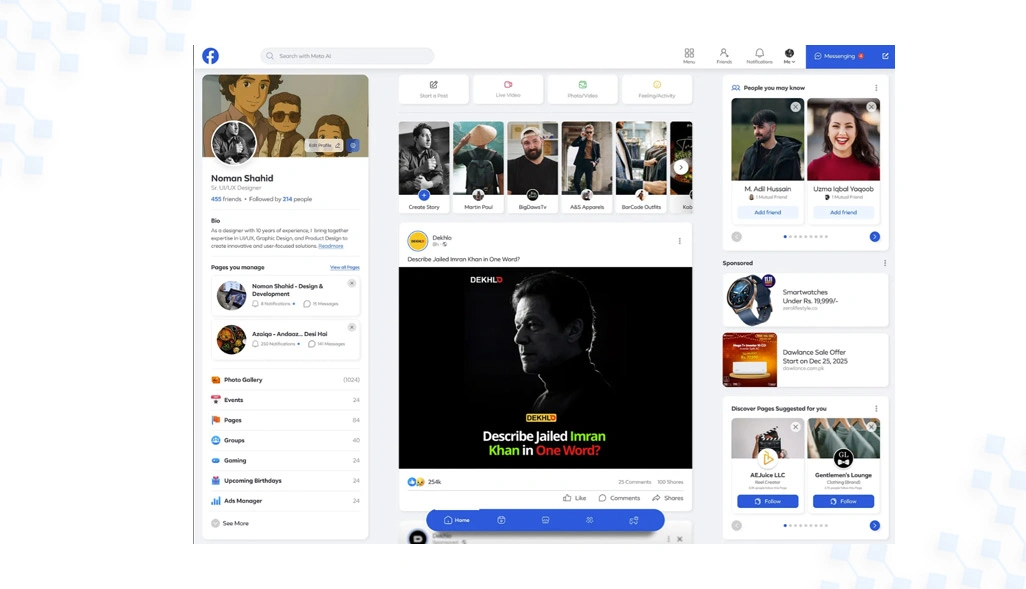Viewport: 1026px width, 589px height.
Task: Click the new message compose icon
Action: point(885,56)
